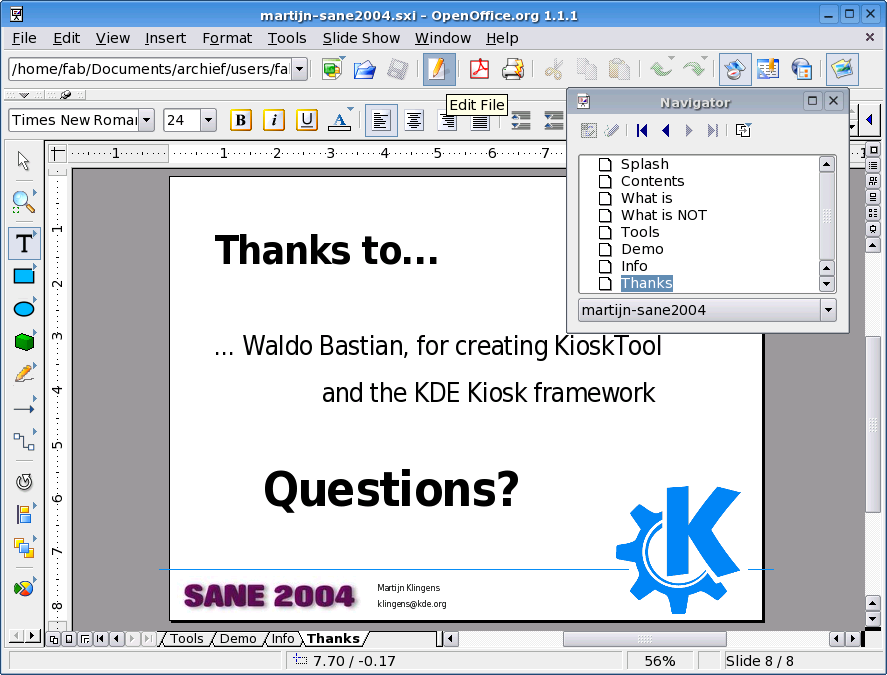This screenshot has height=675, width=887.
Task: Click the horizontal scrollbar thumb
Action: pos(644,639)
